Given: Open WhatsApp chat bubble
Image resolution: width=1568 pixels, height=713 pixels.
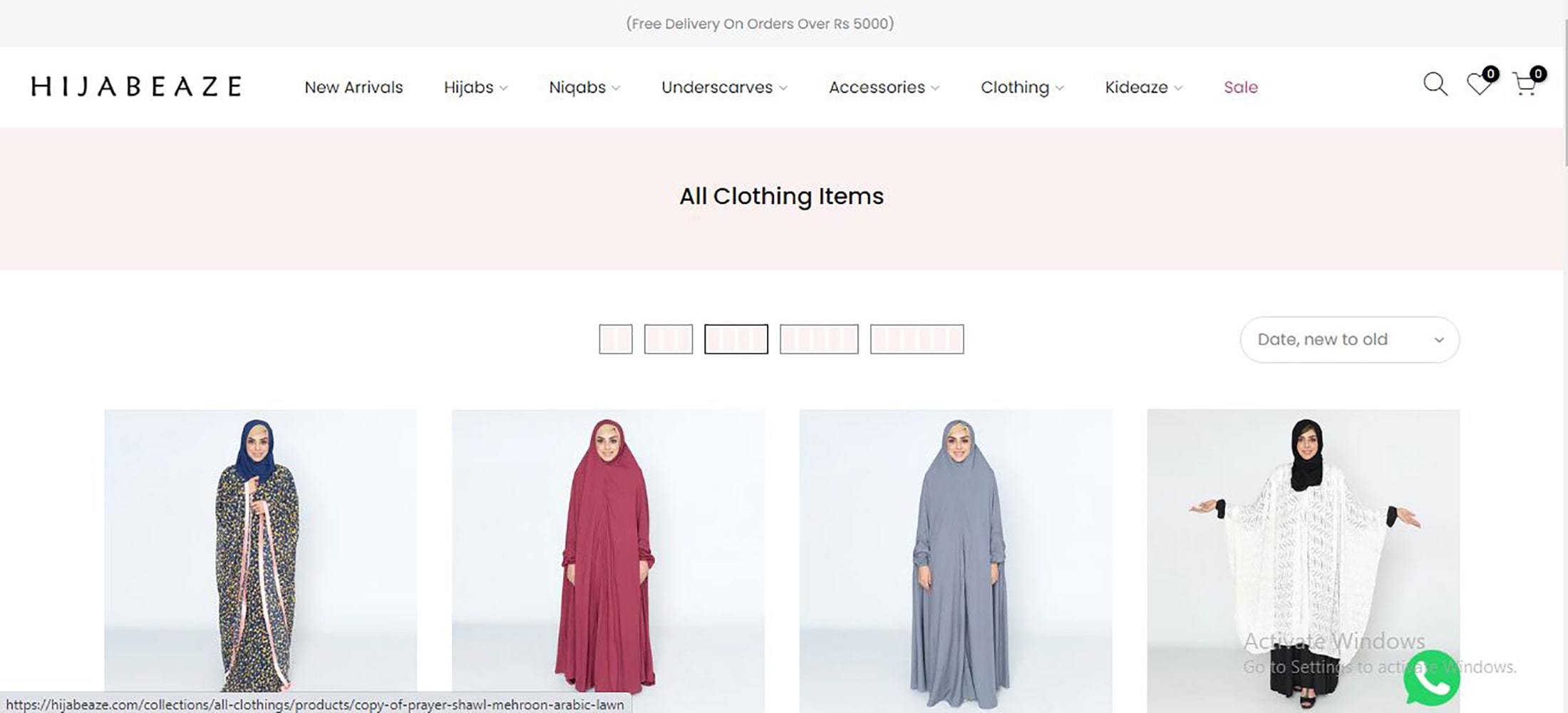Looking at the screenshot, I should [x=1431, y=678].
